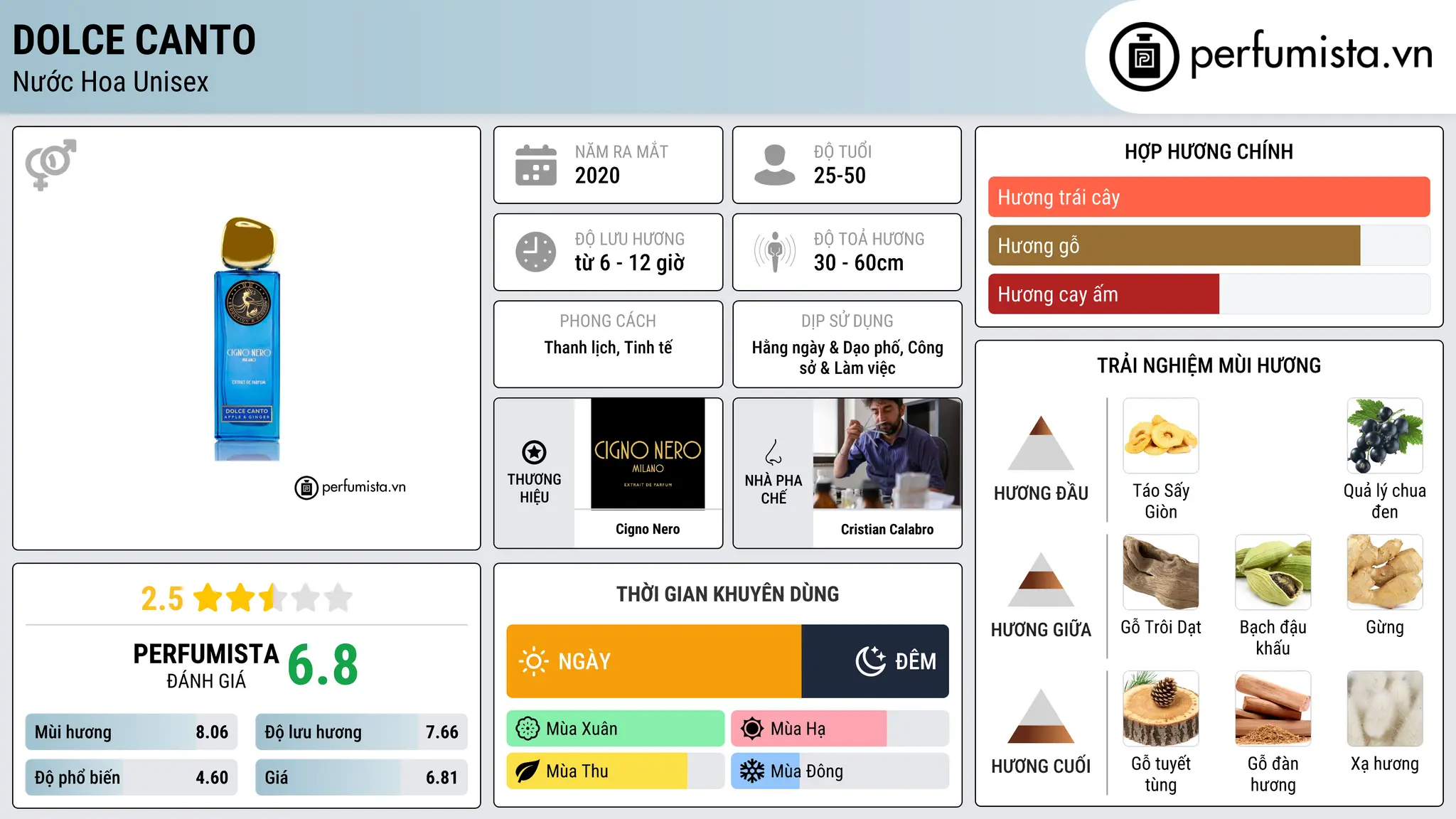Click the Hương trái cây accord bar
Image resolution: width=1456 pixels, height=819 pixels.
click(1209, 197)
